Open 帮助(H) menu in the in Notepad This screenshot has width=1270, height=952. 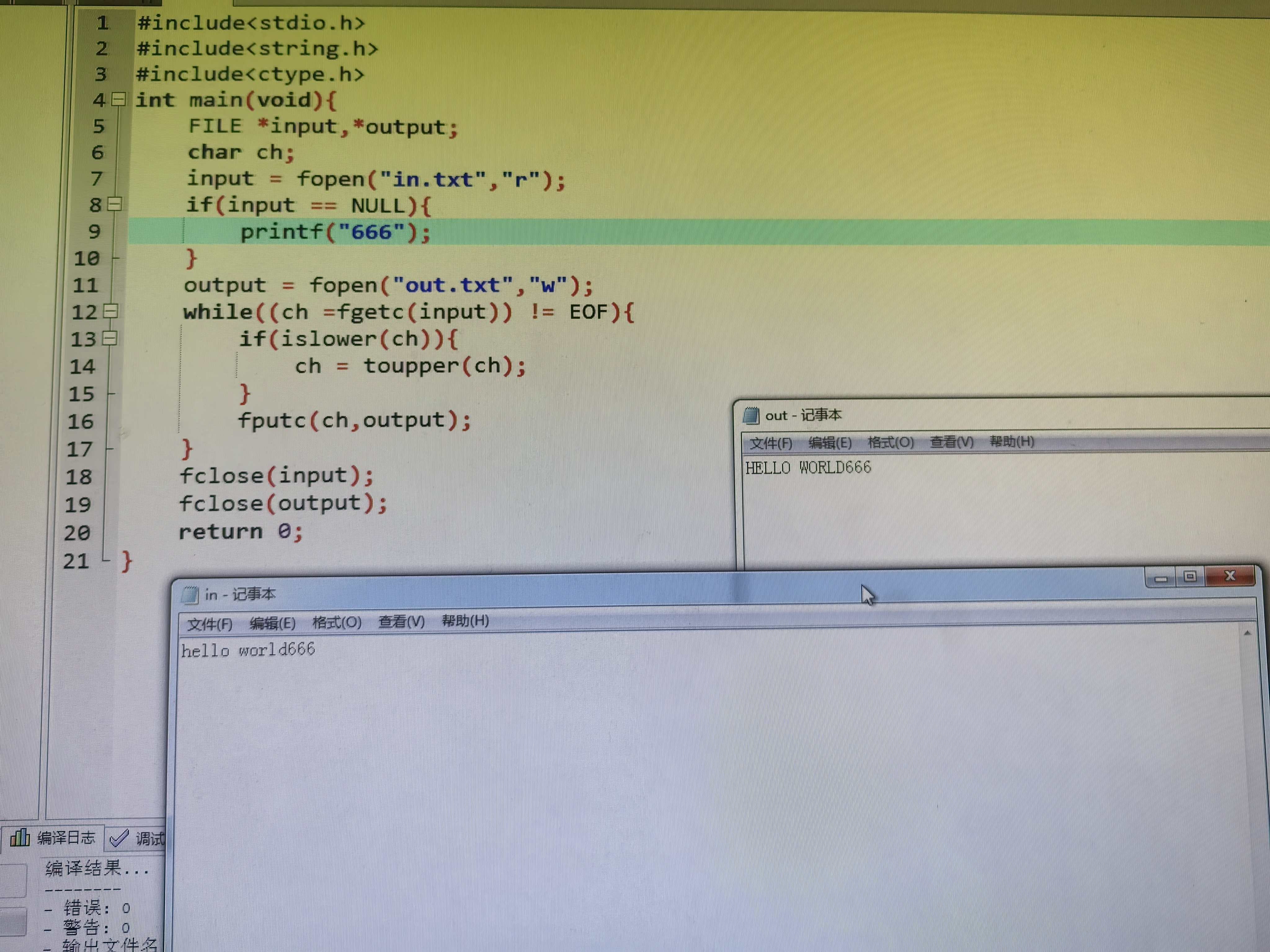[x=465, y=621]
